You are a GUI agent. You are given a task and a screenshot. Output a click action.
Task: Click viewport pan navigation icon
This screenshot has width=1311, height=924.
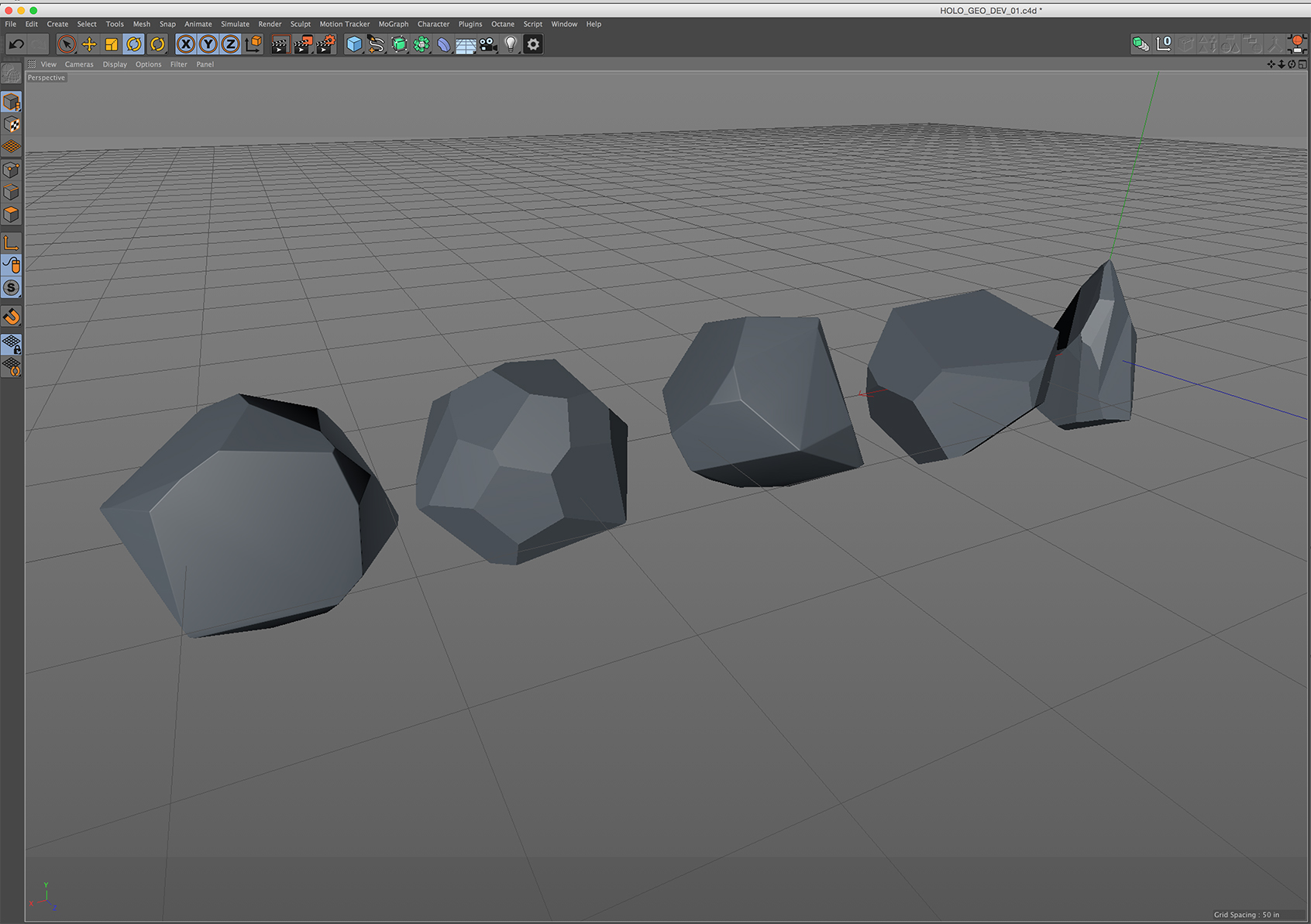pos(1271,64)
